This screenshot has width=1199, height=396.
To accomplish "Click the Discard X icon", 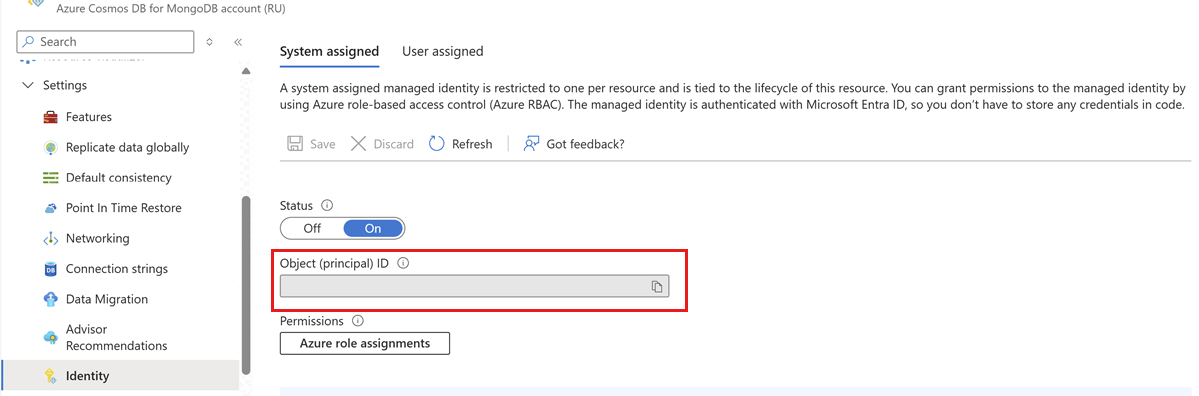I will [x=358, y=144].
